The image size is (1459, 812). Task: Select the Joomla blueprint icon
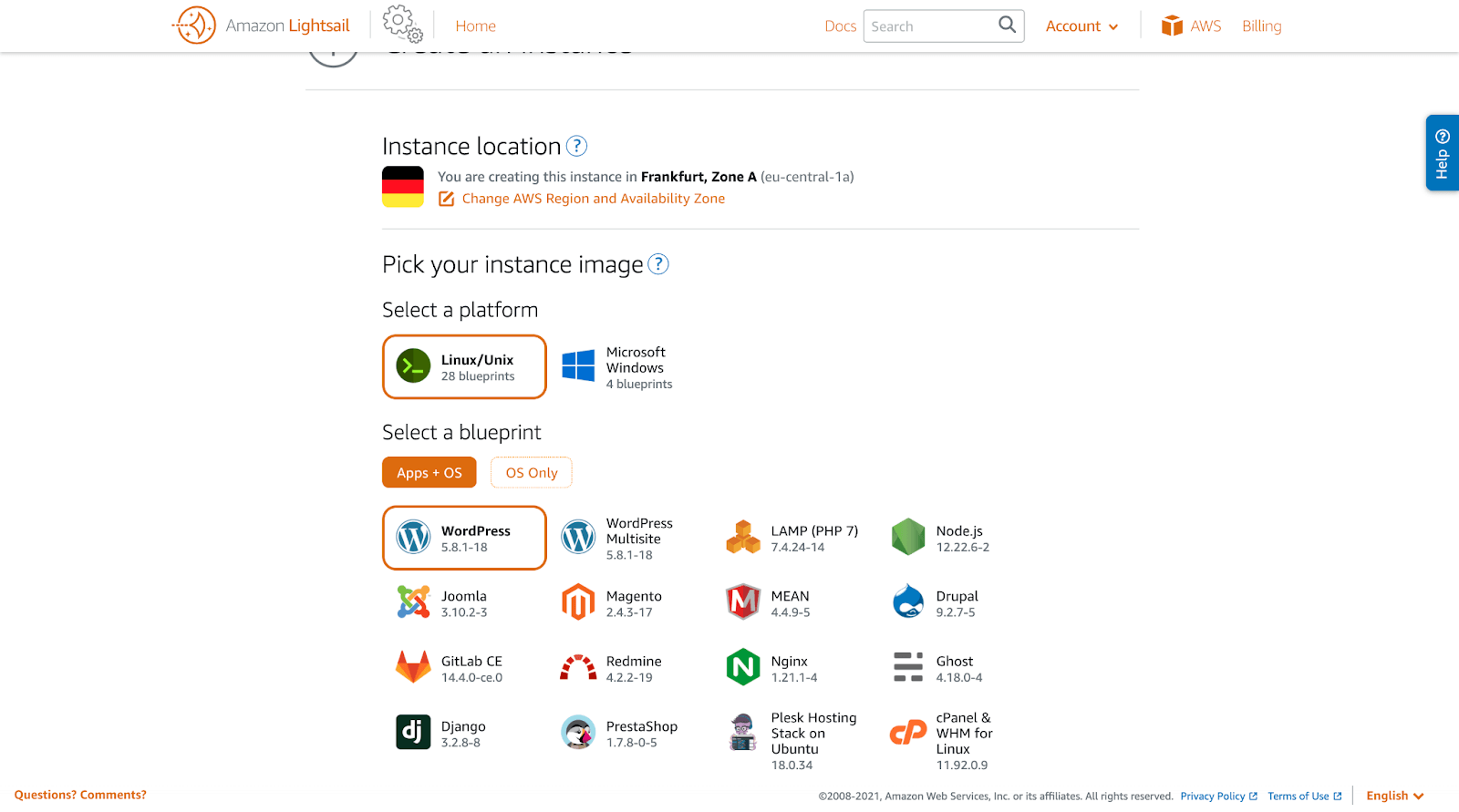click(x=413, y=602)
